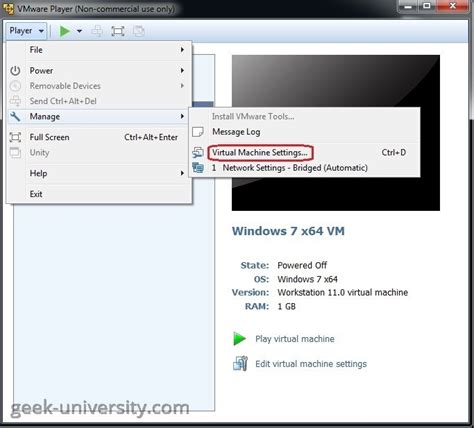
Task: Select the Unity menu entry
Action: tap(99, 152)
